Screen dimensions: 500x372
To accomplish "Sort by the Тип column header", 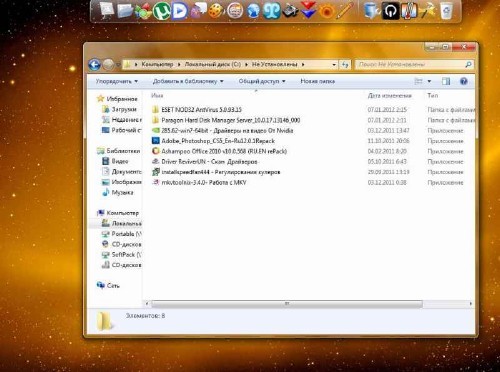I will tap(433, 96).
